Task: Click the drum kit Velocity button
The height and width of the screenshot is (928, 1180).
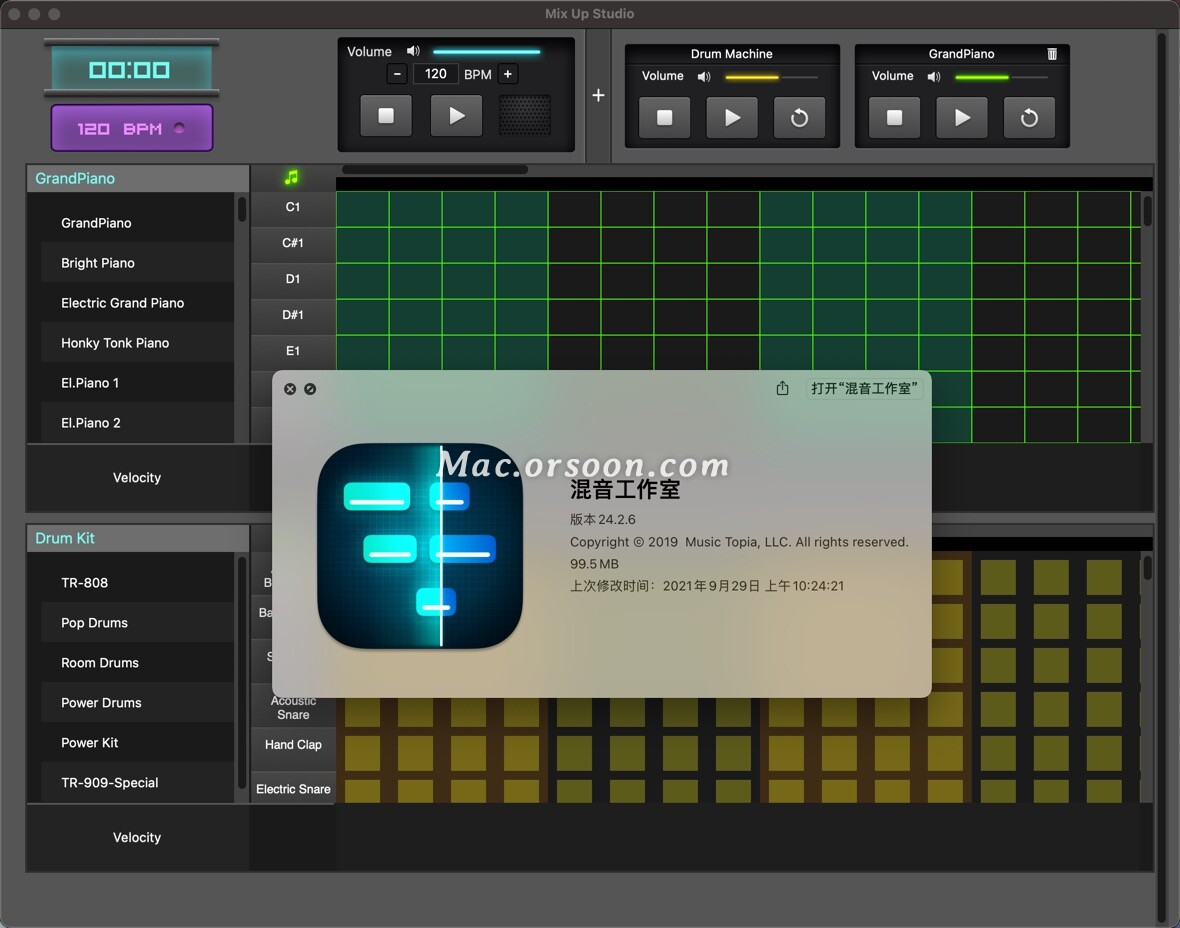Action: point(137,837)
